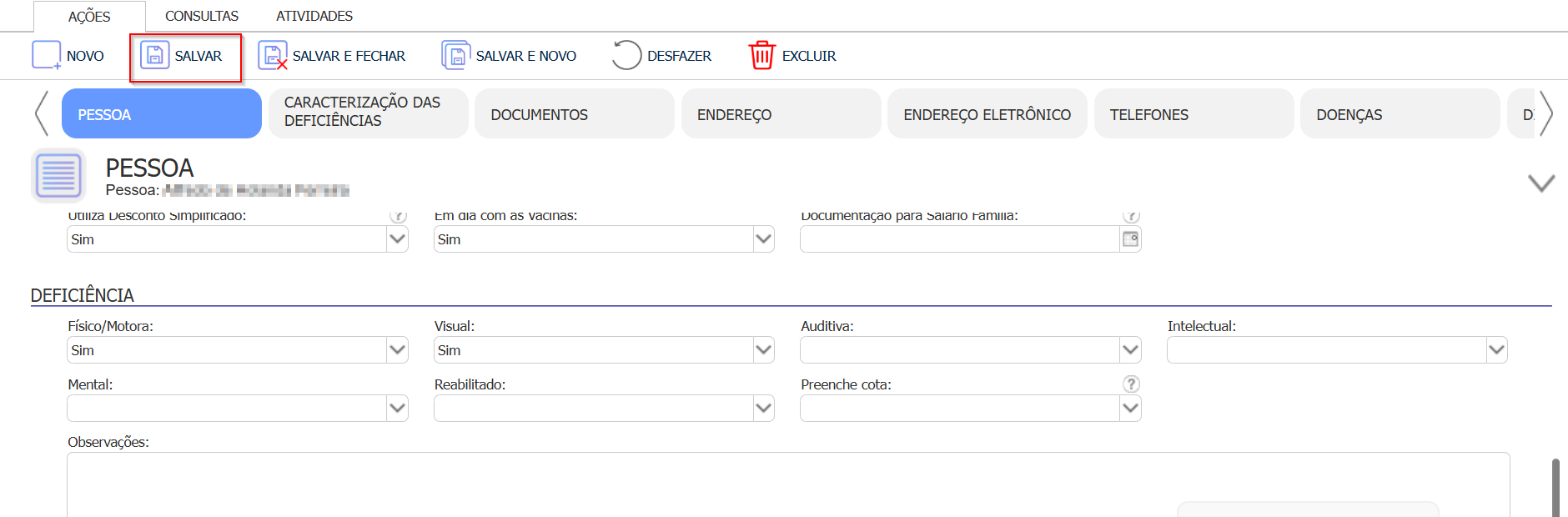Screen dimensions: 1568x517
Task: Open the Auditiva dropdown
Action: click(1130, 350)
